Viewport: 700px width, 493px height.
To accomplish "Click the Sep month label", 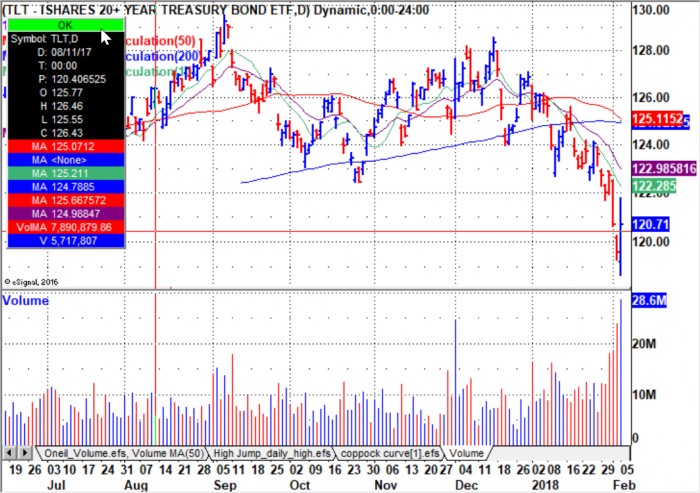I will pyautogui.click(x=225, y=485).
